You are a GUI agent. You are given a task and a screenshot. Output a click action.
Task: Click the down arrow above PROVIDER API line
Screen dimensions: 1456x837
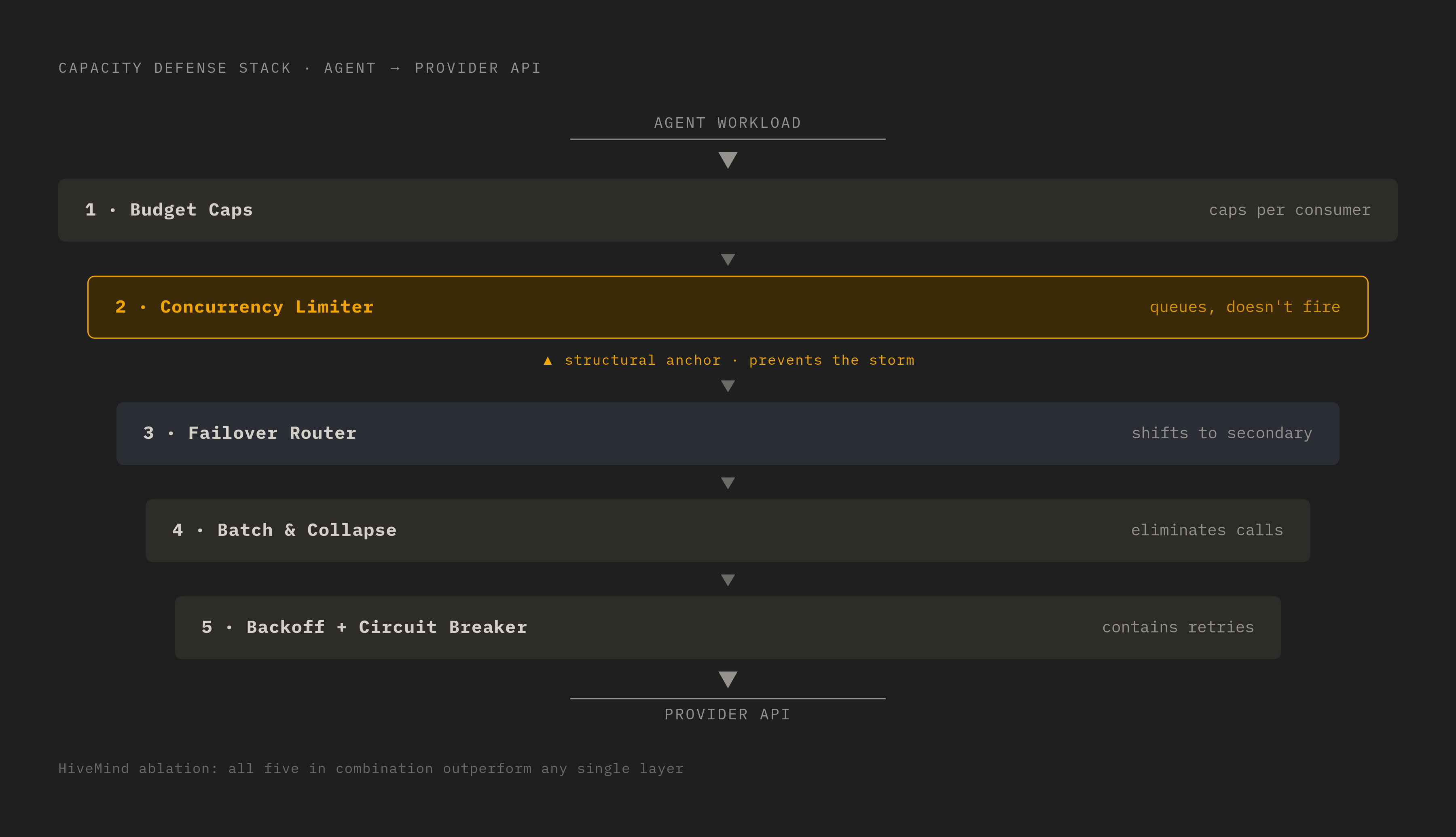pos(728,679)
